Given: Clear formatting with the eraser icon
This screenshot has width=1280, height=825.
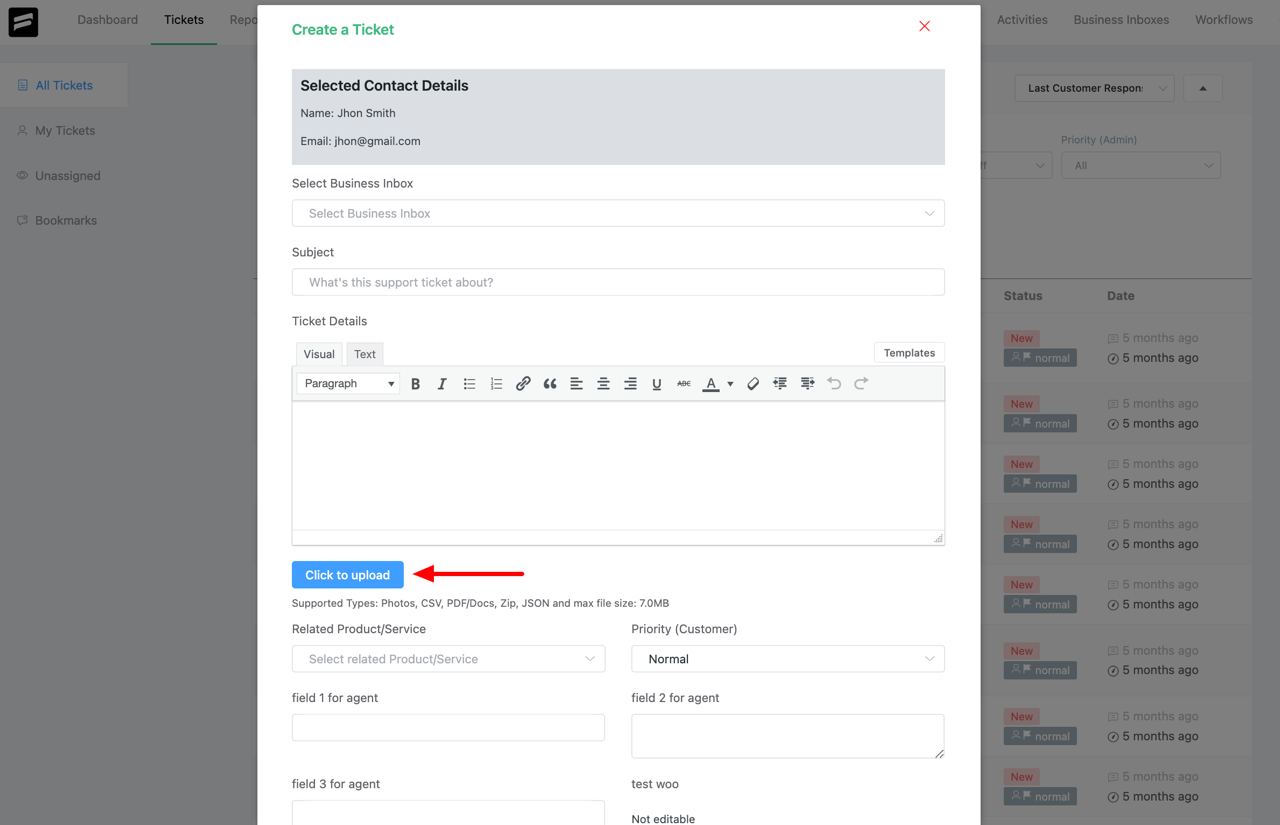Looking at the screenshot, I should [x=753, y=383].
